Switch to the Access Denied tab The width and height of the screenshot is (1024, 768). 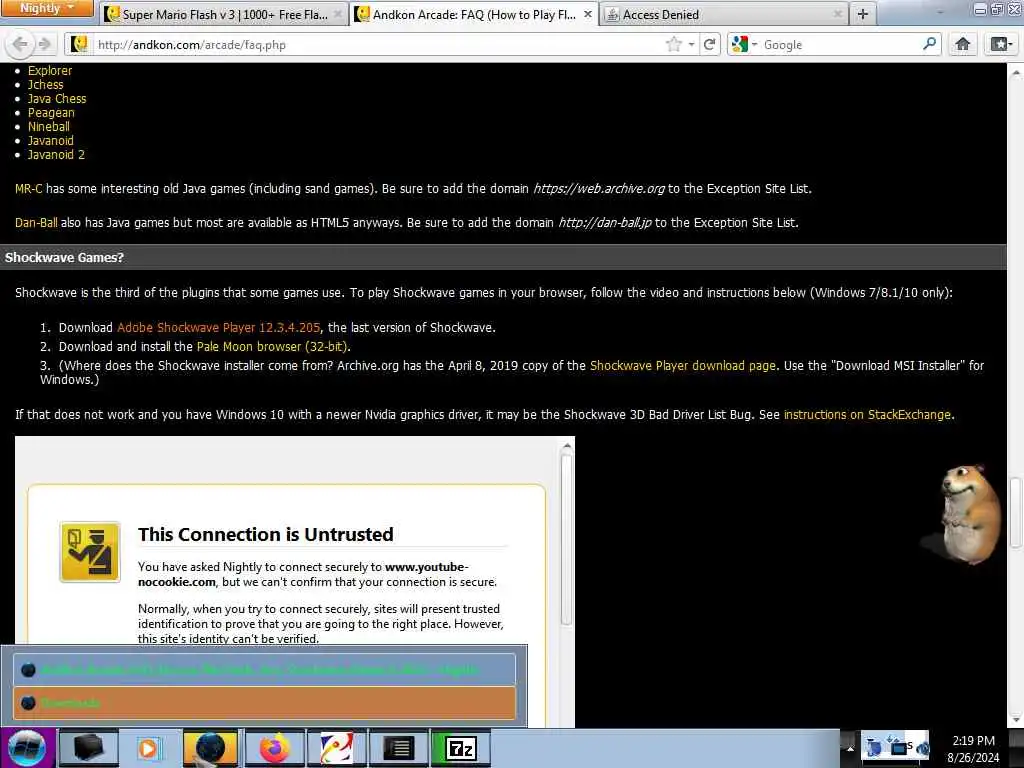pyautogui.click(x=724, y=14)
